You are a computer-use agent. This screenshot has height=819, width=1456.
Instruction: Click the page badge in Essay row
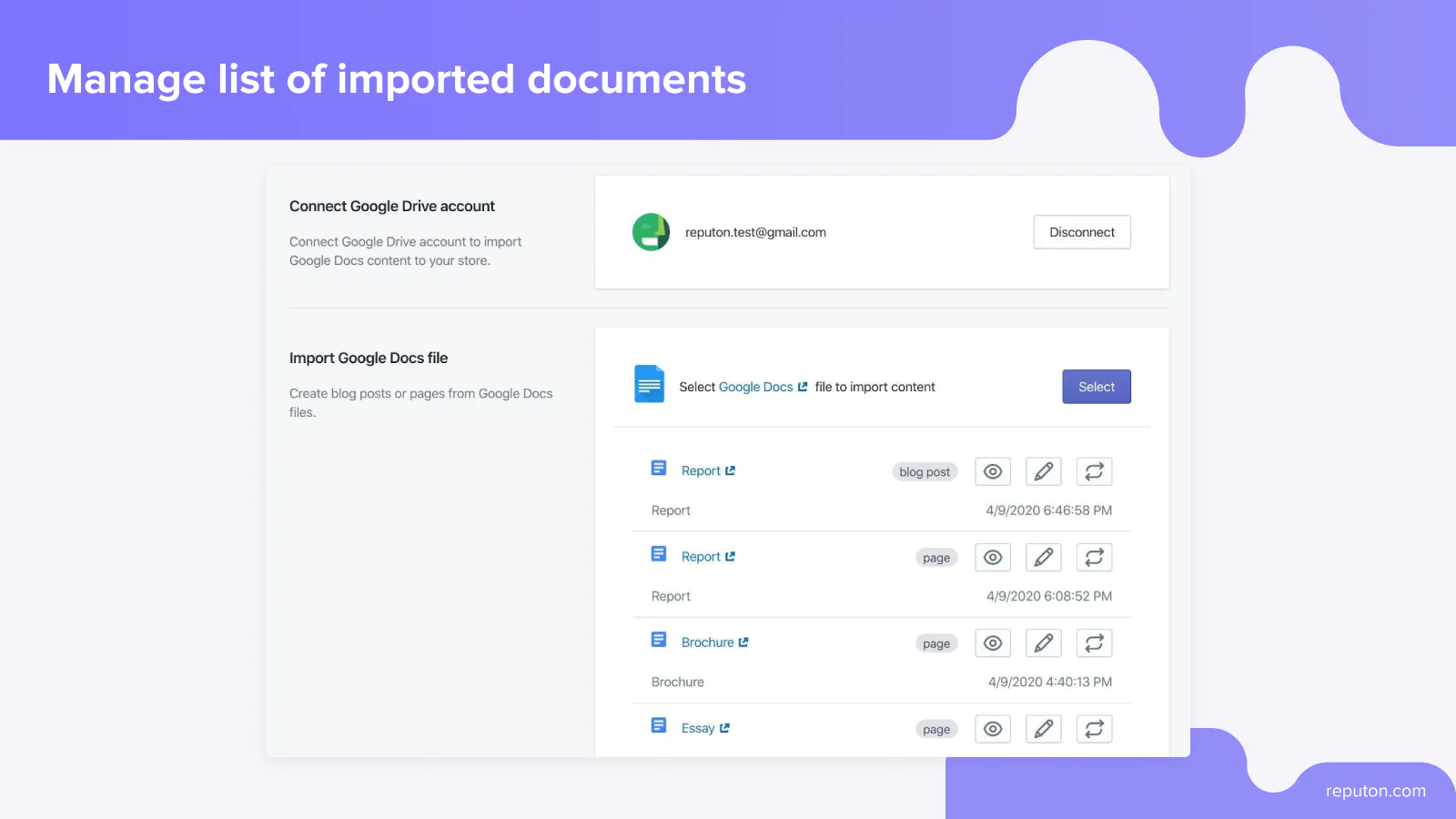coord(936,729)
